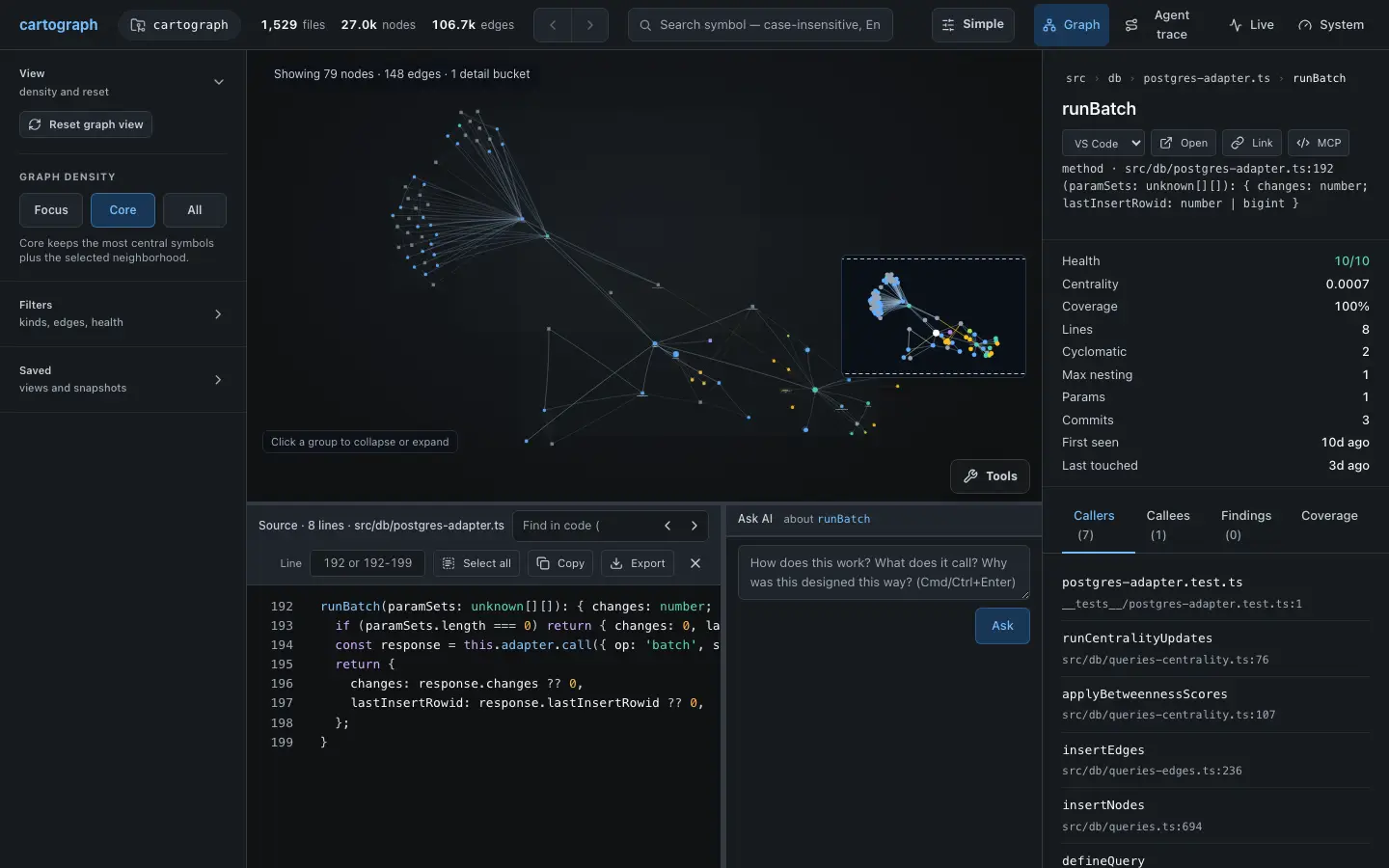Click the Find in code field
Viewport: 1389px width, 868px height.
[x=585, y=526]
